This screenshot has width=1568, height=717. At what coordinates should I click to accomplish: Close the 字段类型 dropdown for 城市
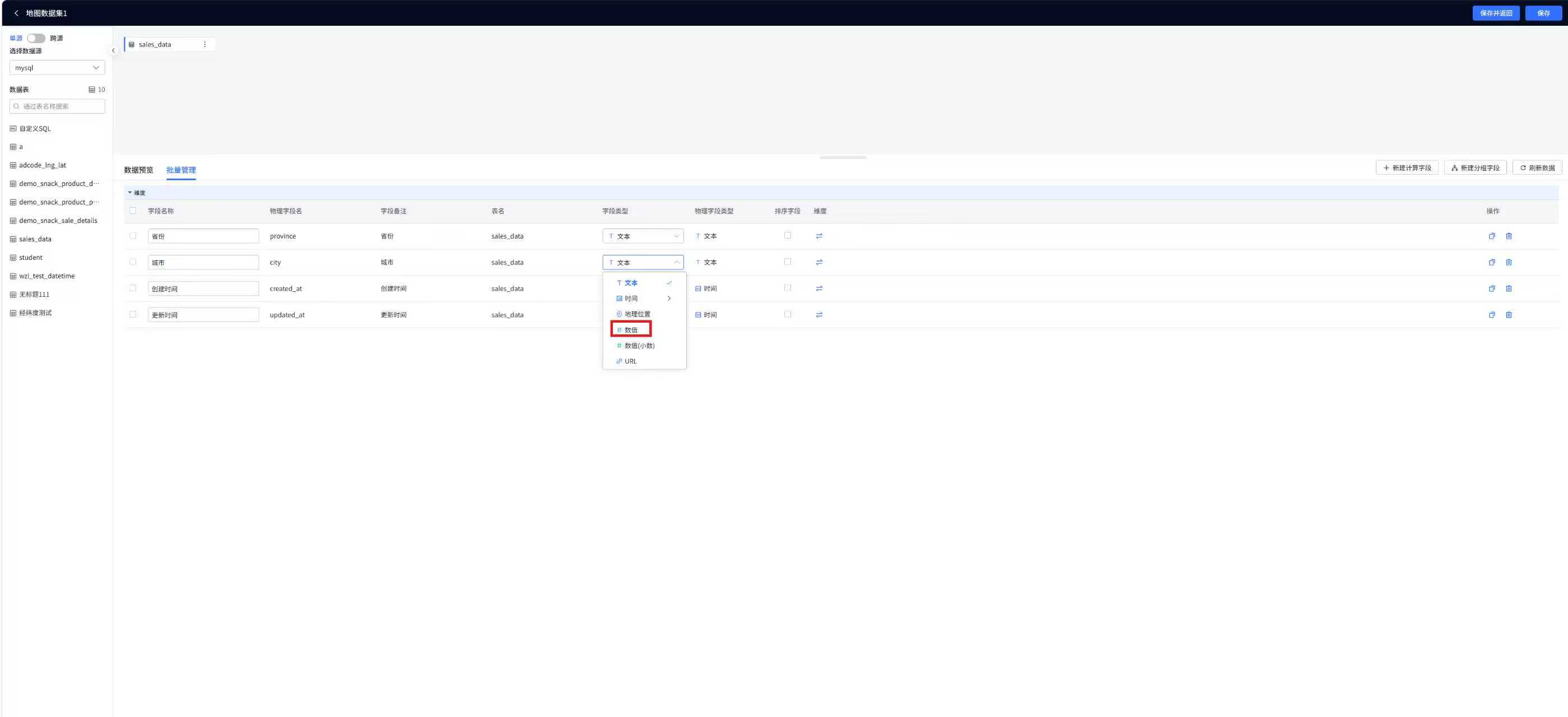tap(643, 262)
